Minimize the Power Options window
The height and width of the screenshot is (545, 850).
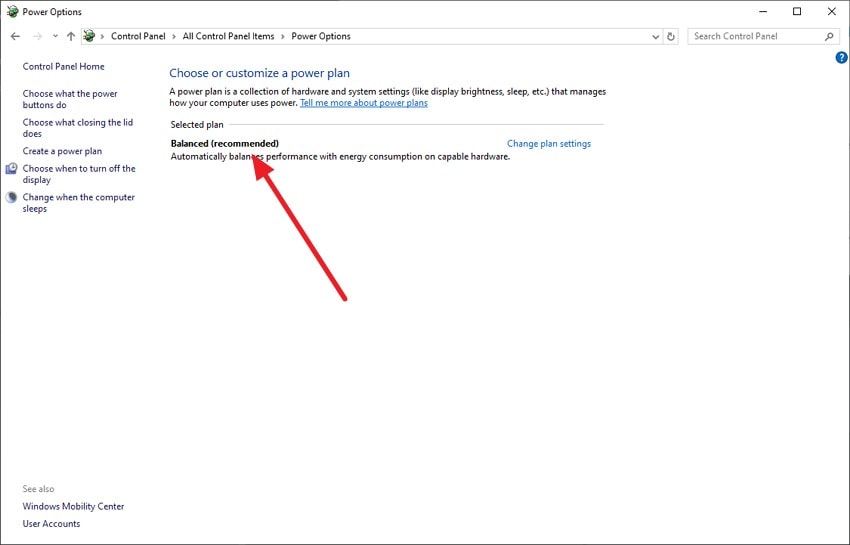[x=763, y=11]
